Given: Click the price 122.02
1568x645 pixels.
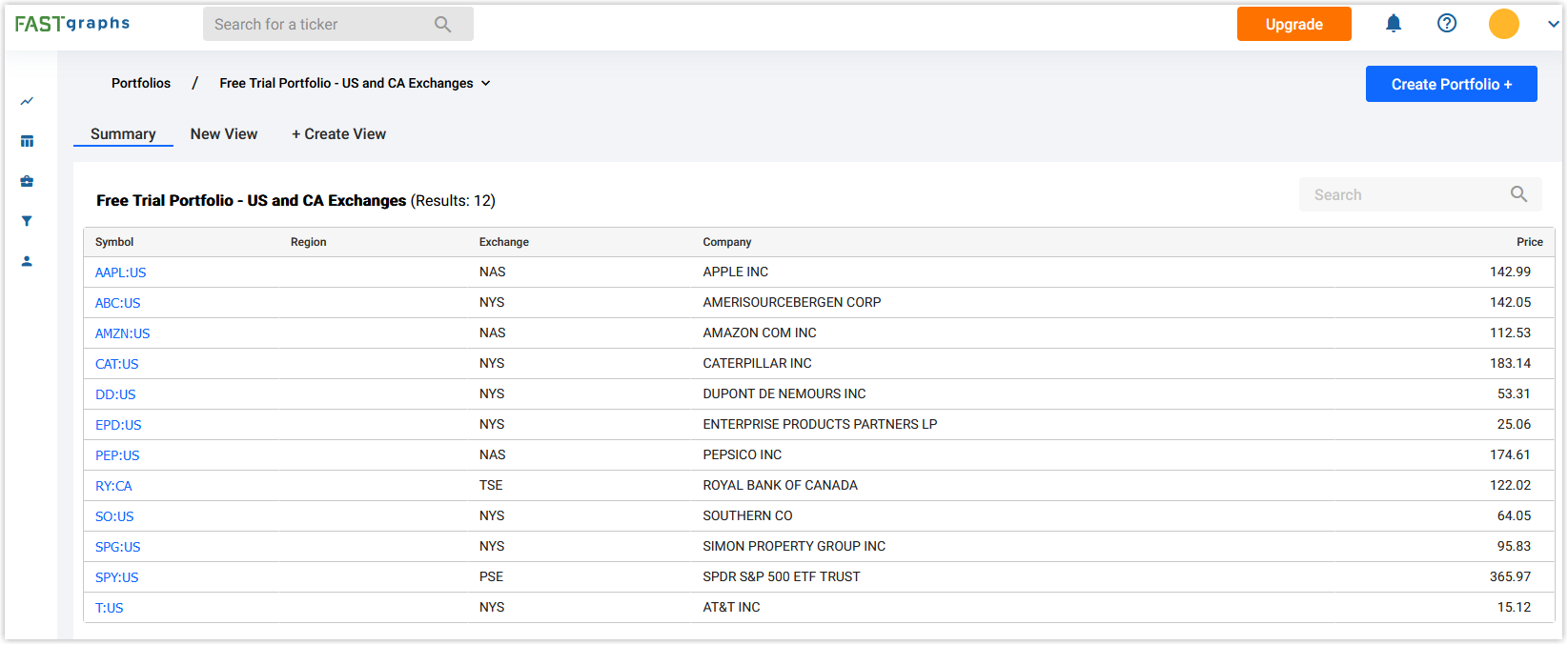Looking at the screenshot, I should click(1511, 485).
